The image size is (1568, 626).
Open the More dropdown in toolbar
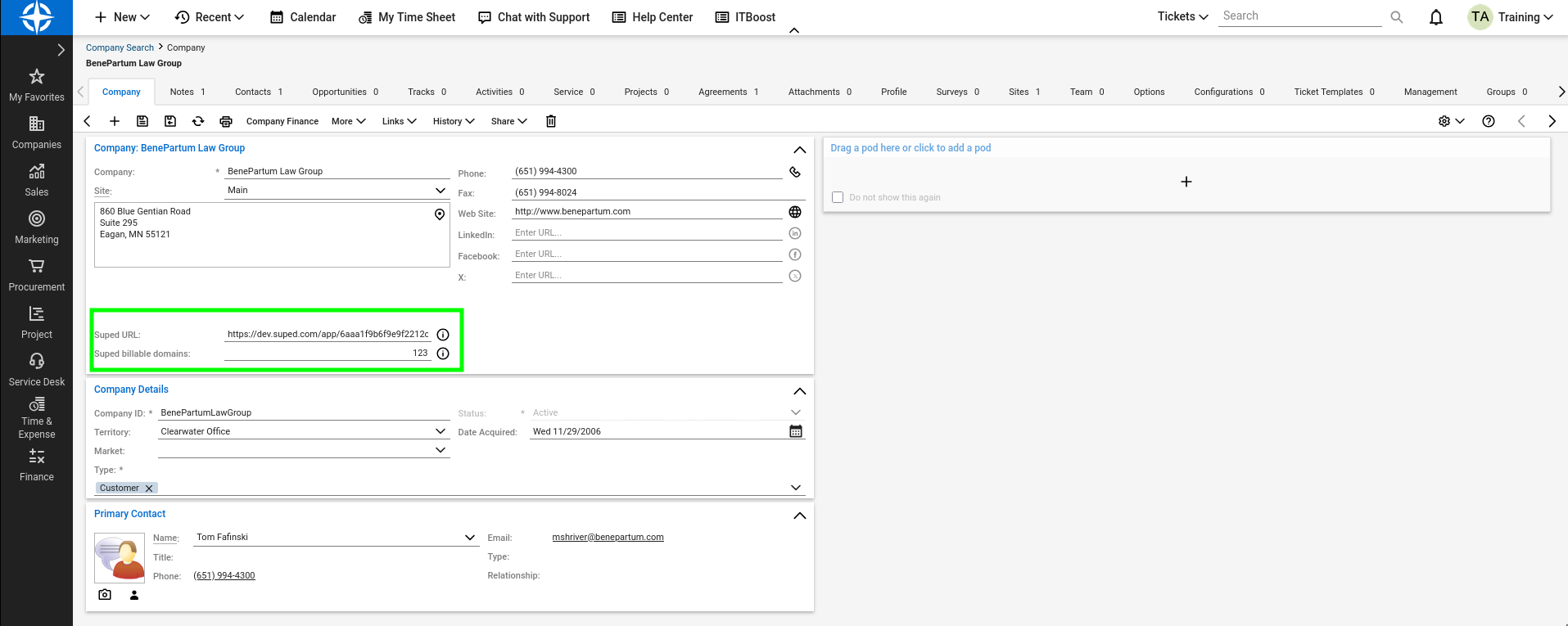click(349, 121)
